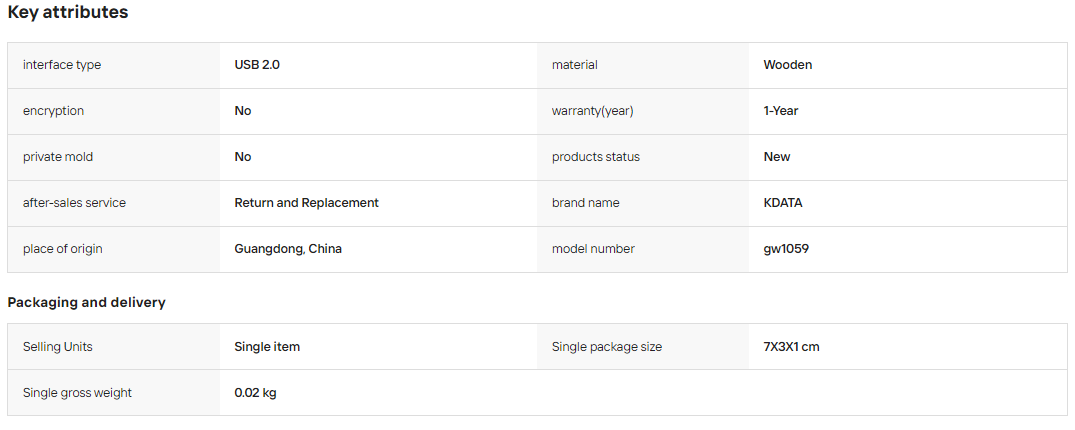Click the Packaging and delivery heading

[86, 302]
